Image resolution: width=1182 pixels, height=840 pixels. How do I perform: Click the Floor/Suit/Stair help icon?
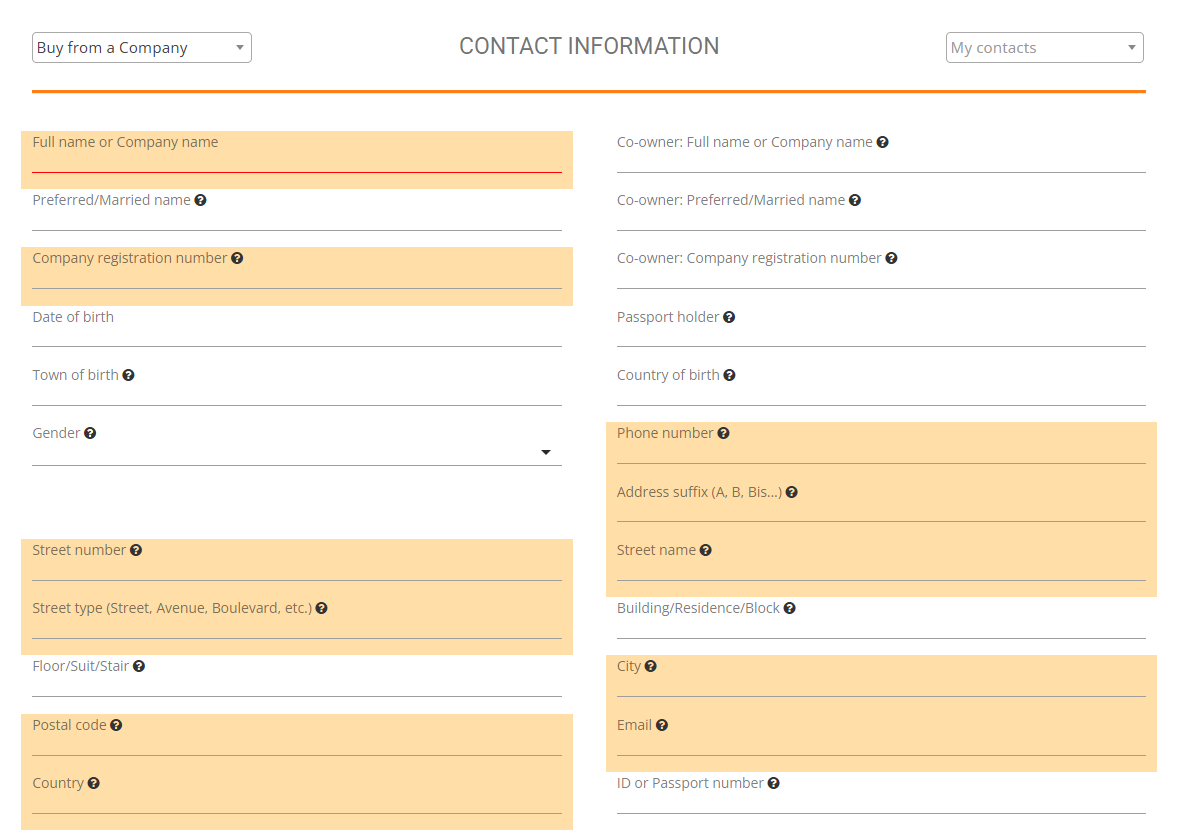139,666
